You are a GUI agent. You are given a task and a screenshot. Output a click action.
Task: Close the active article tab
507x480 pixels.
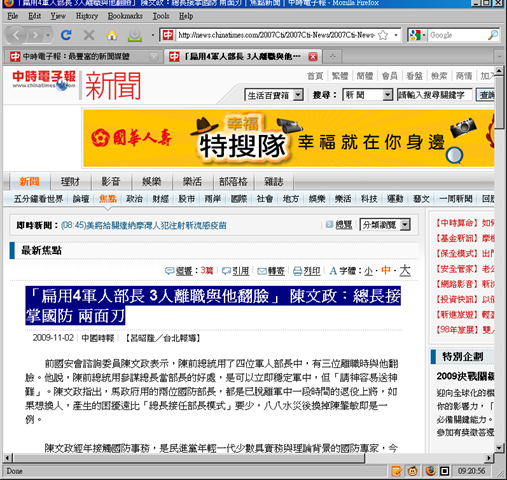click(313, 57)
